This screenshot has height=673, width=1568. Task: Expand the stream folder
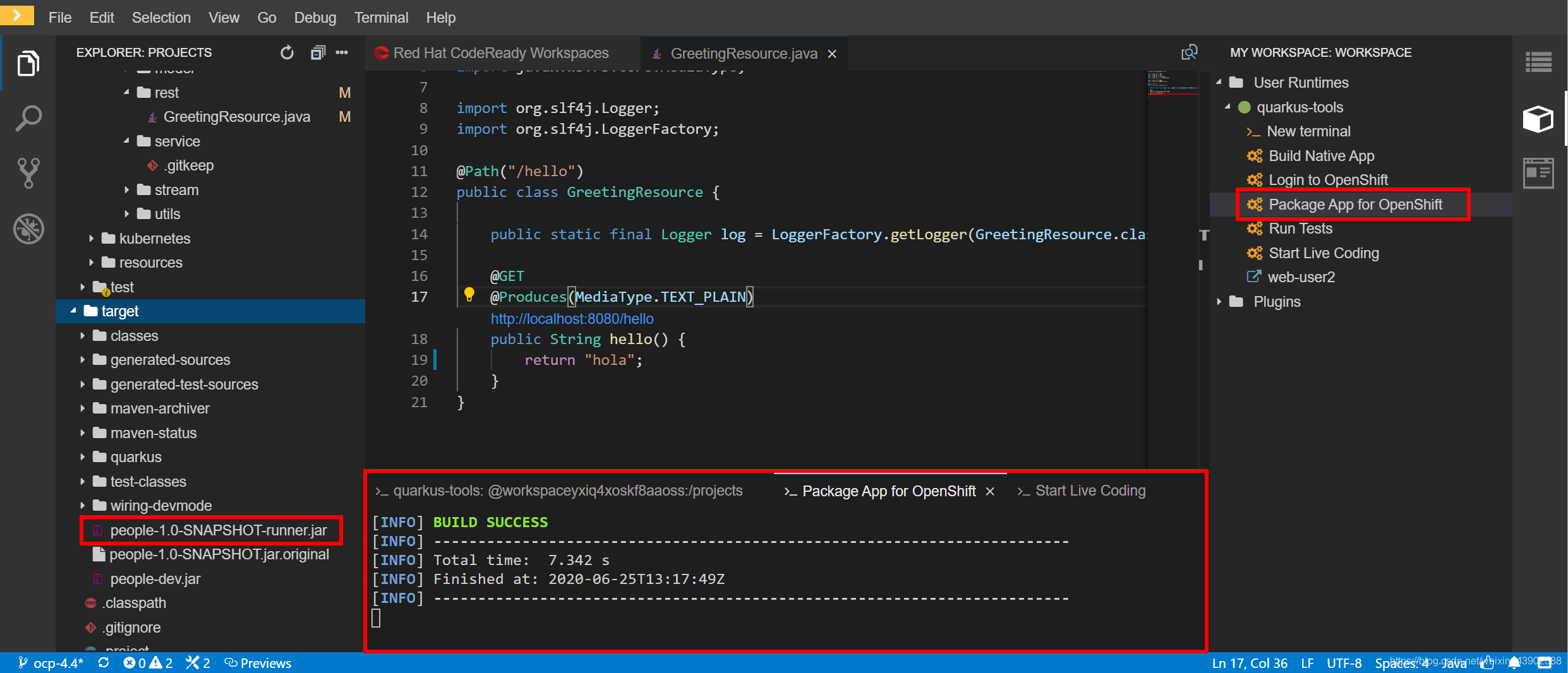(x=126, y=189)
